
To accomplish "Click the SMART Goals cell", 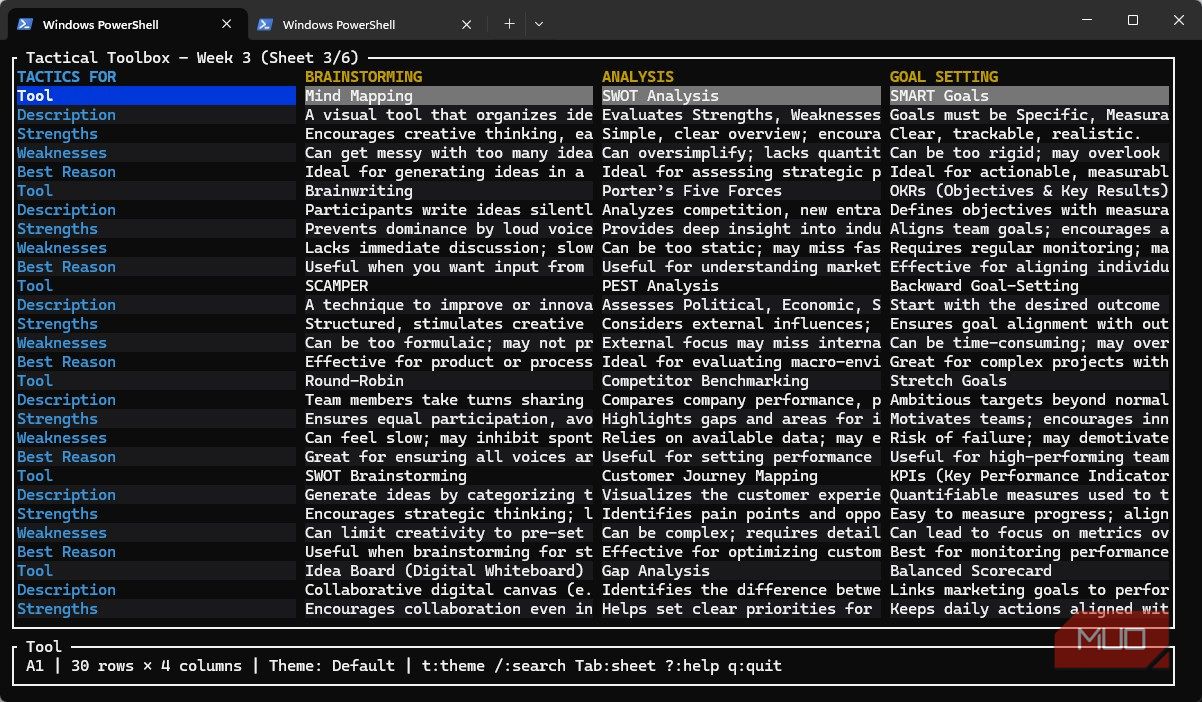I will click(1029, 96).
